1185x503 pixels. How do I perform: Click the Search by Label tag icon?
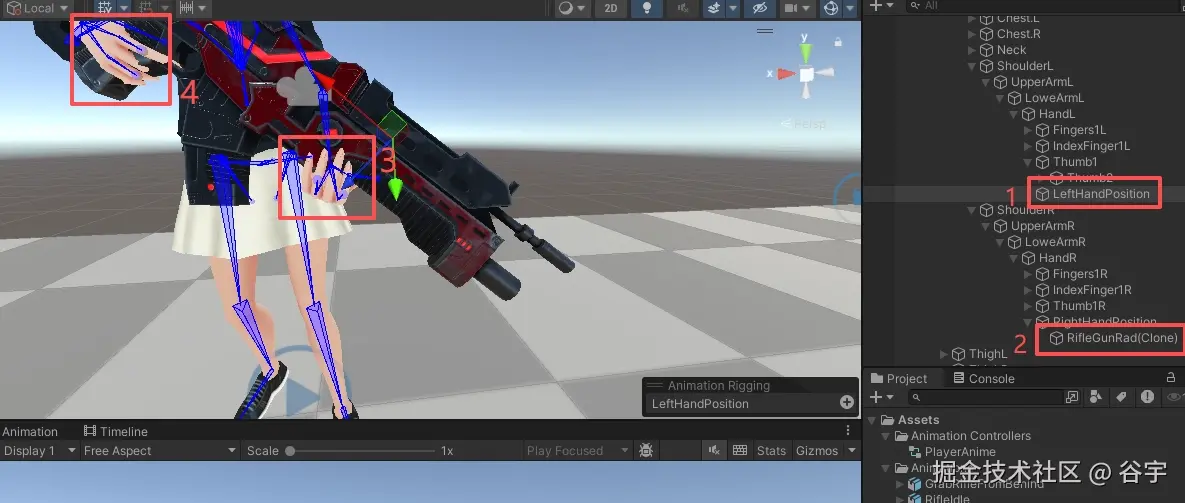(x=1122, y=397)
